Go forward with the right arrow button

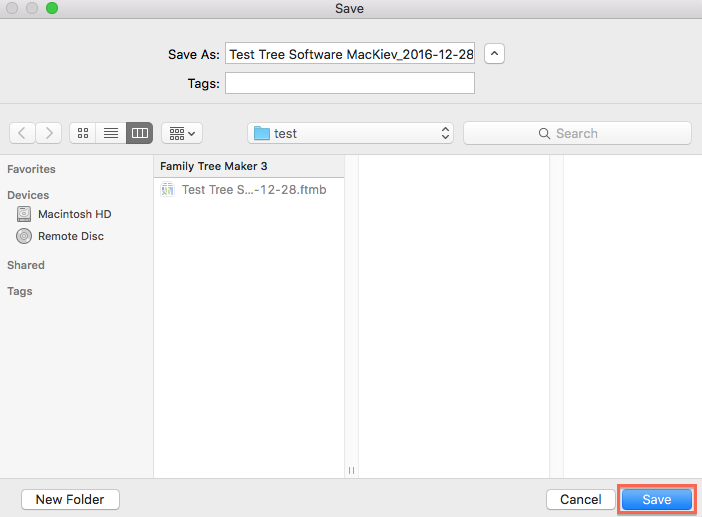[x=49, y=133]
